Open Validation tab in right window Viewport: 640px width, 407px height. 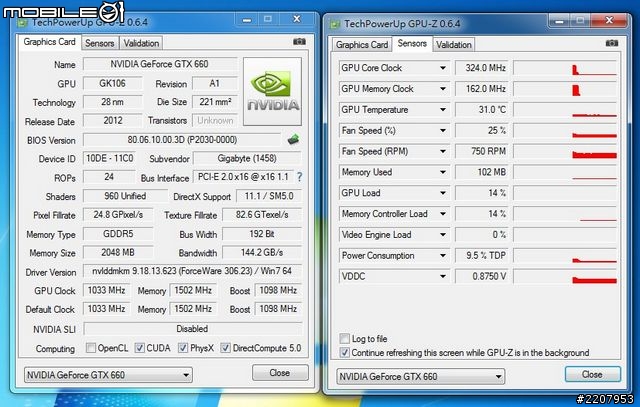(453, 44)
